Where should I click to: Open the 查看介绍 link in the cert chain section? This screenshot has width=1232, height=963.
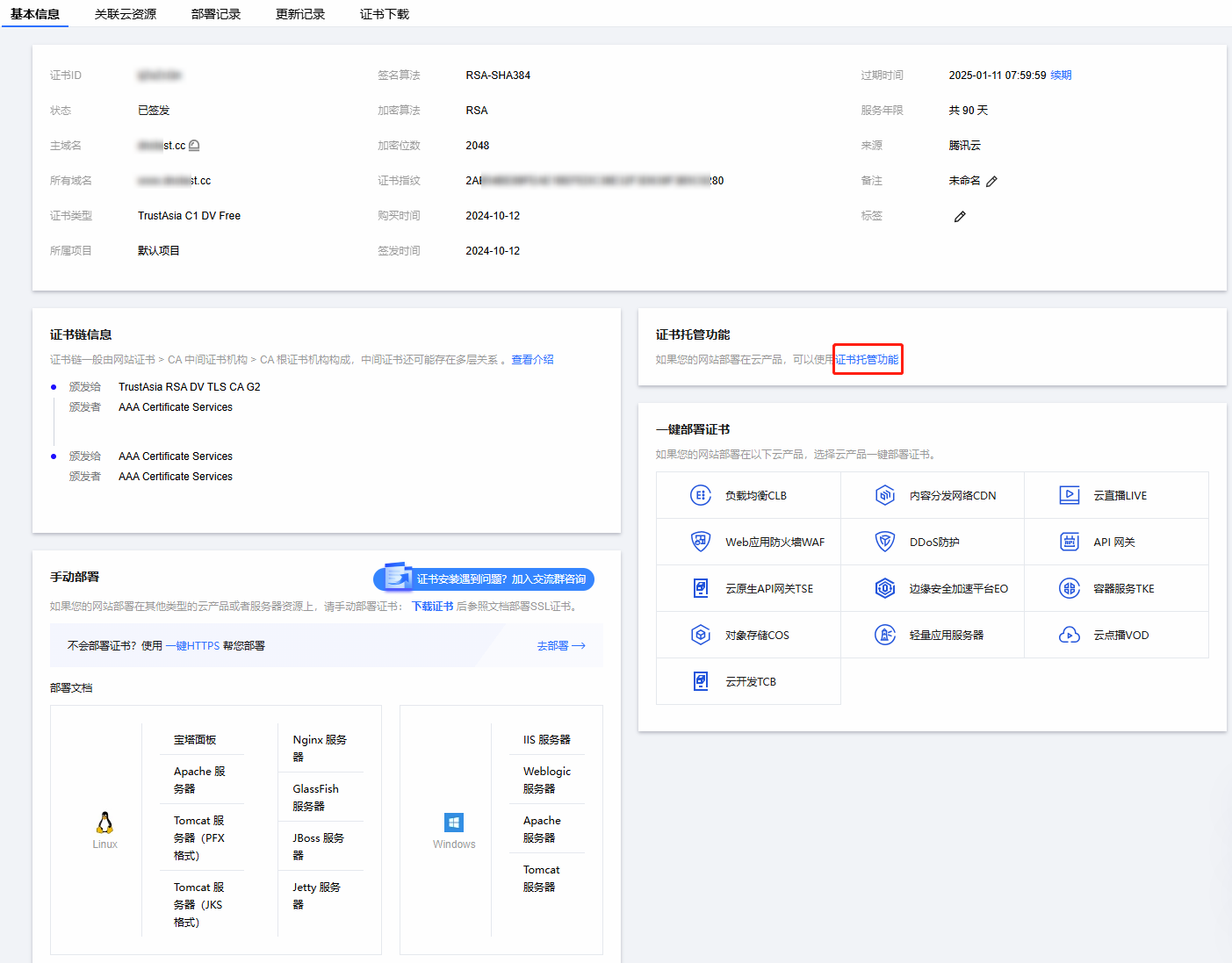(x=532, y=360)
